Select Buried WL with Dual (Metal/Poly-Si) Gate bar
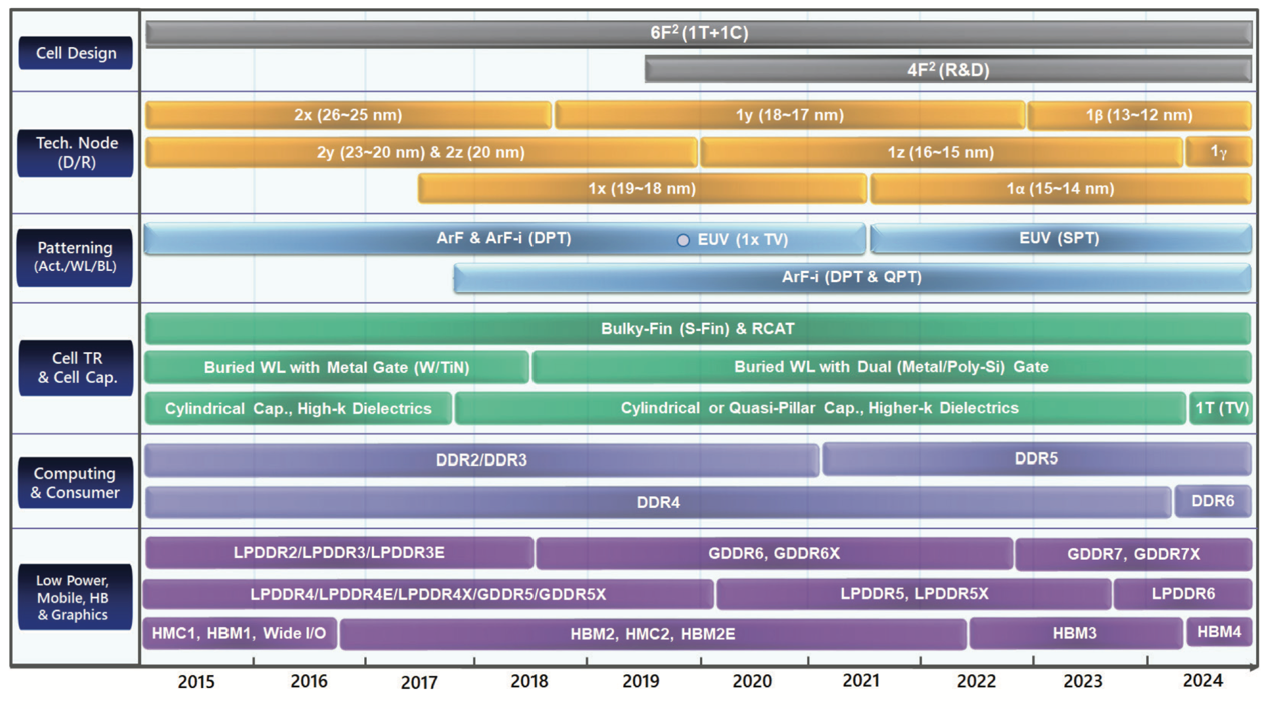Viewport: 1268px width, 709px height. click(x=892, y=367)
